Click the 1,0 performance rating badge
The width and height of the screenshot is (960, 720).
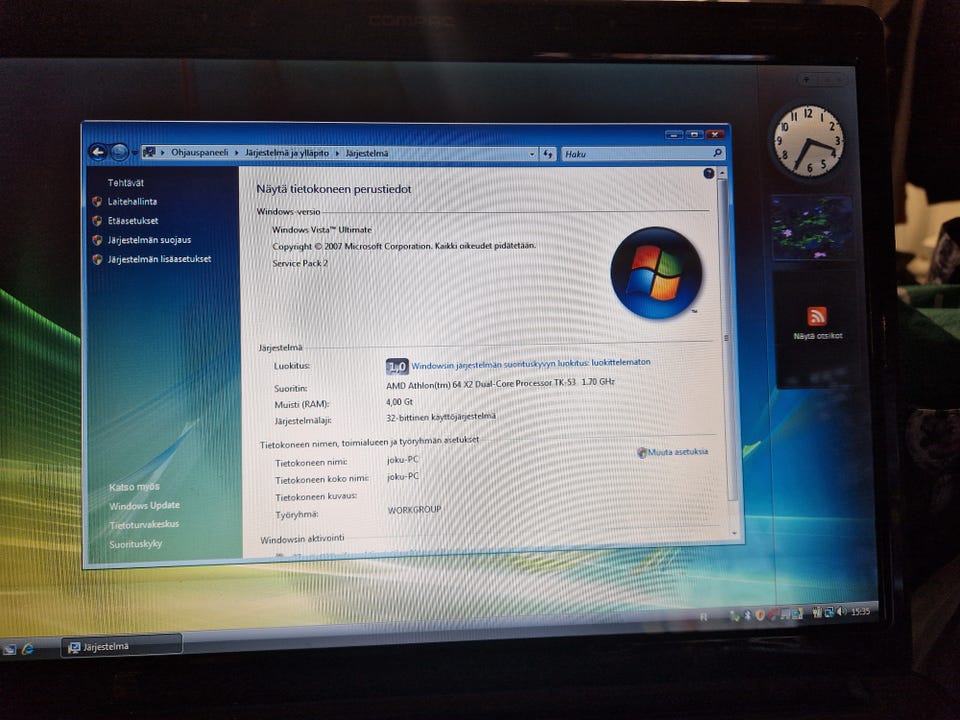coord(397,367)
